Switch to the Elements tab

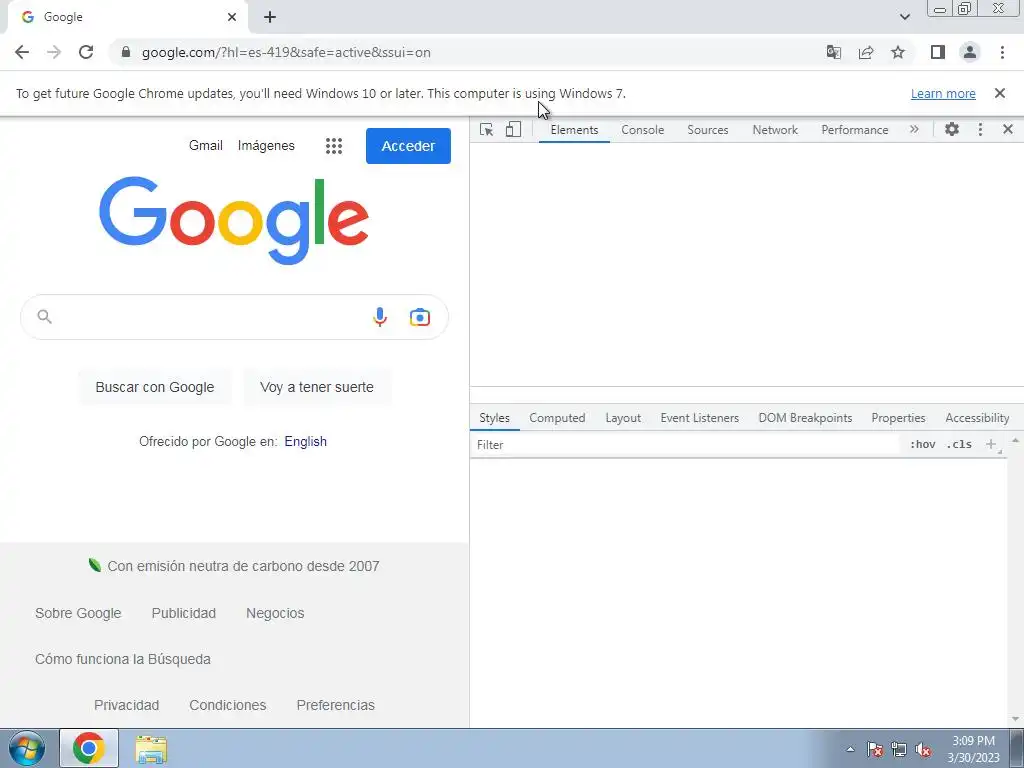(574, 129)
